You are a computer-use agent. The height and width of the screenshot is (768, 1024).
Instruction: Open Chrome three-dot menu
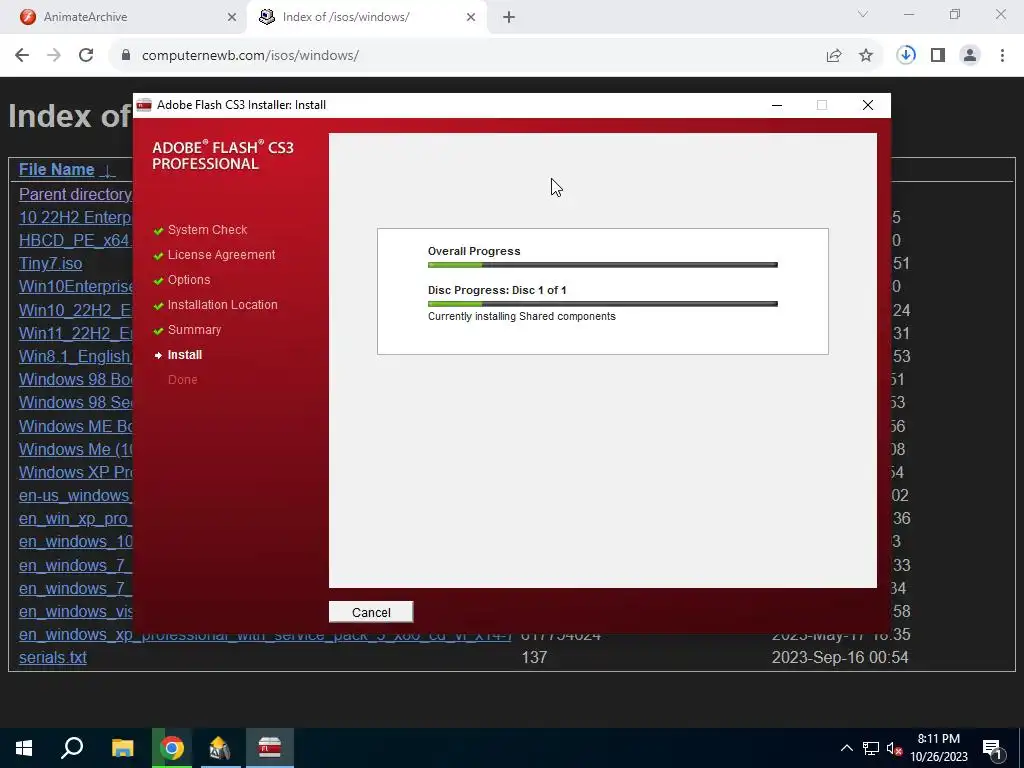(x=1002, y=56)
